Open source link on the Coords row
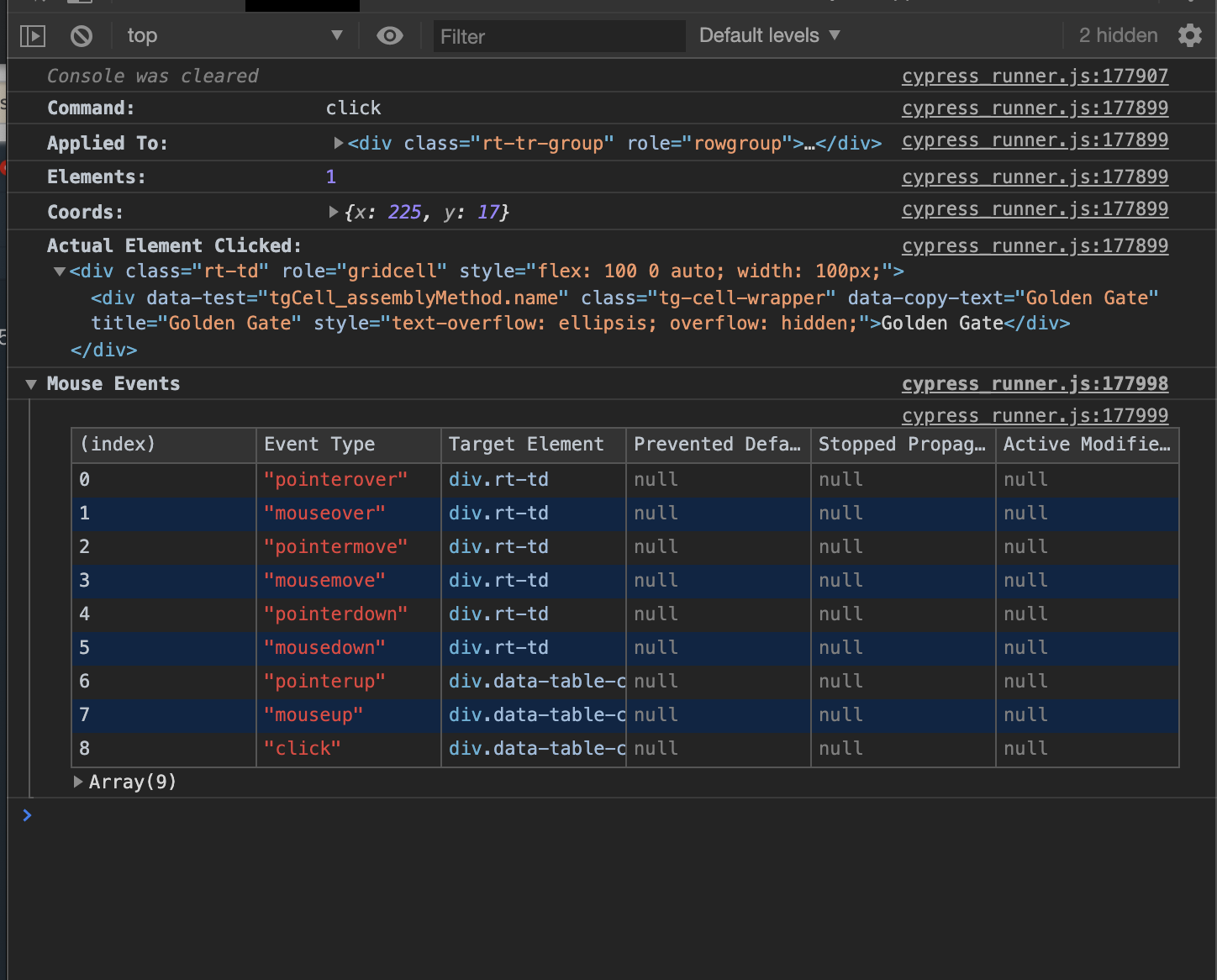This screenshot has height=980, width=1217. pos(1035,208)
